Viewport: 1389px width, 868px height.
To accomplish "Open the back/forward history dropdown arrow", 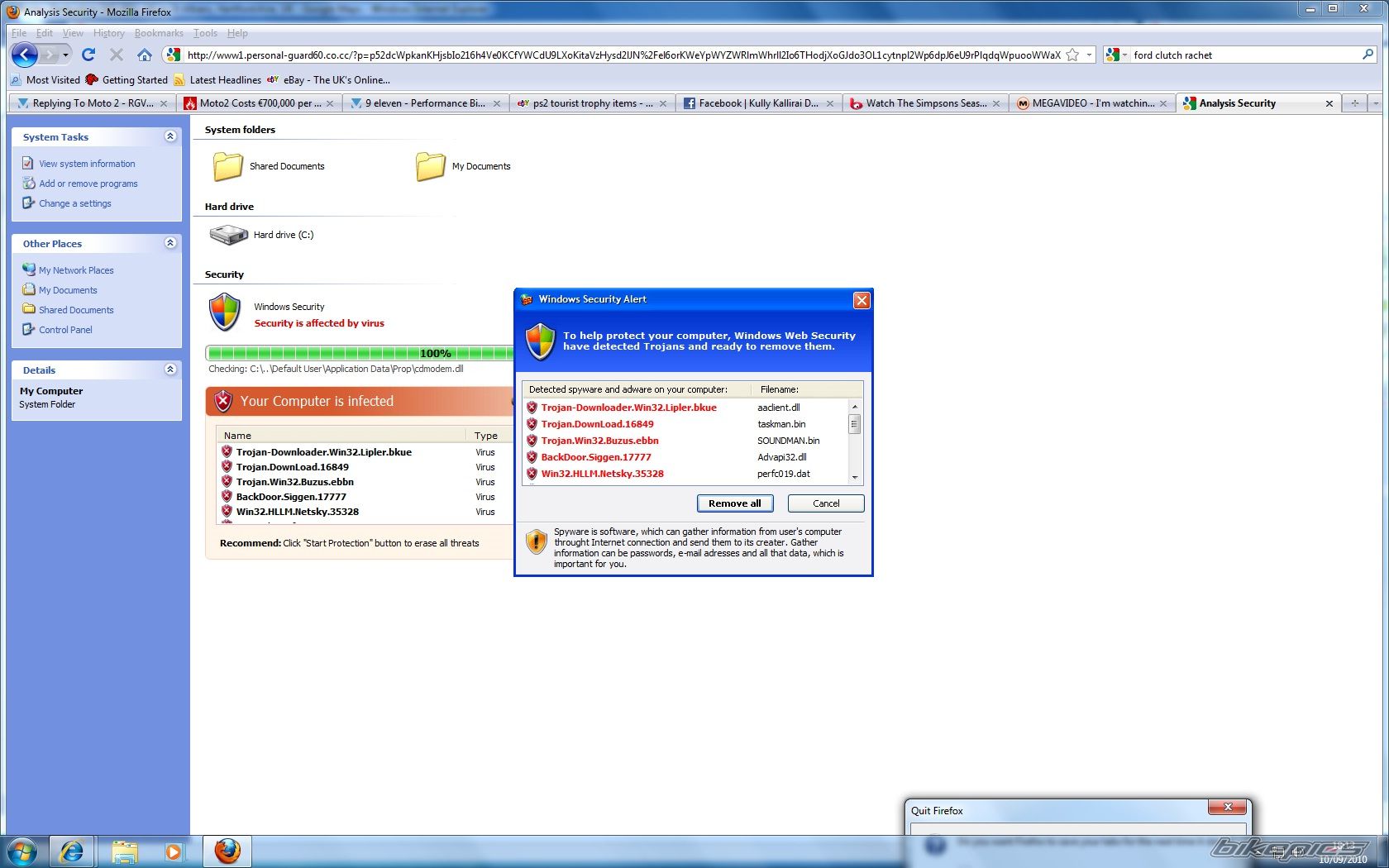I will click(x=66, y=55).
